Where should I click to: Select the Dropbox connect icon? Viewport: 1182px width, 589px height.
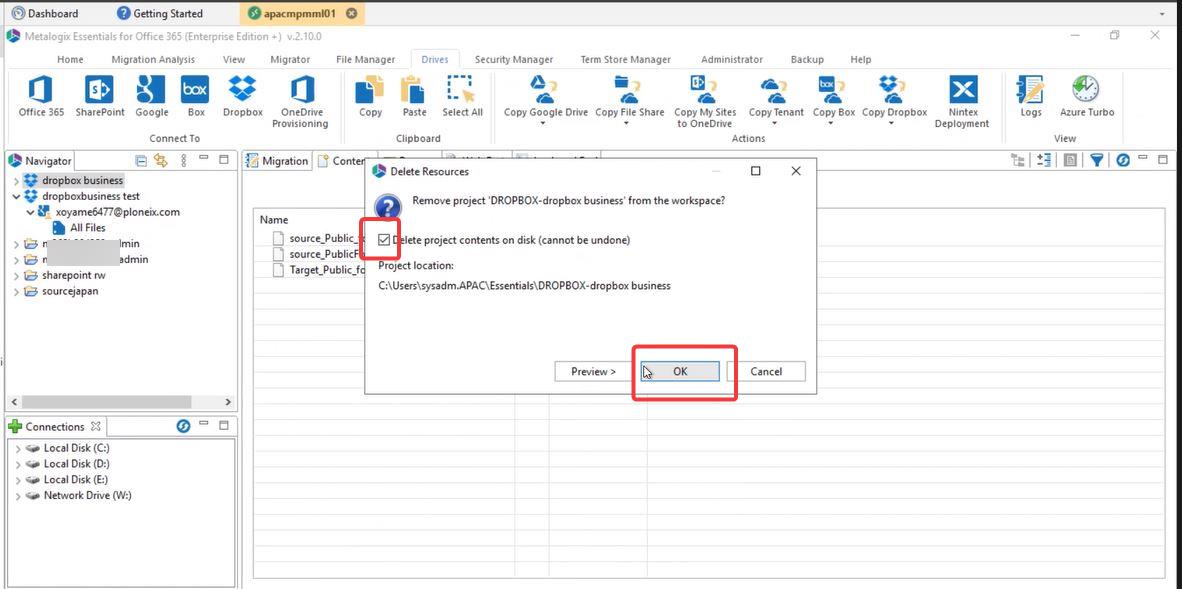[243, 97]
